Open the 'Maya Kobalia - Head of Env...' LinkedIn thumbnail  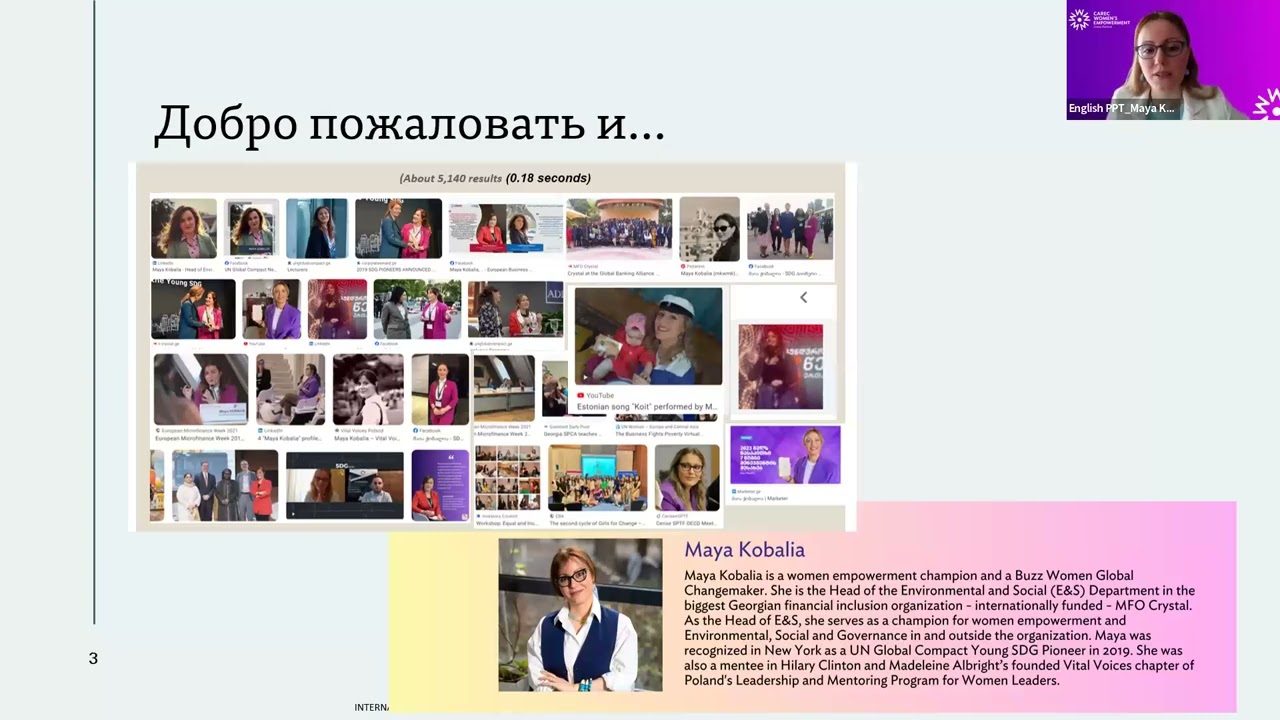click(x=184, y=229)
